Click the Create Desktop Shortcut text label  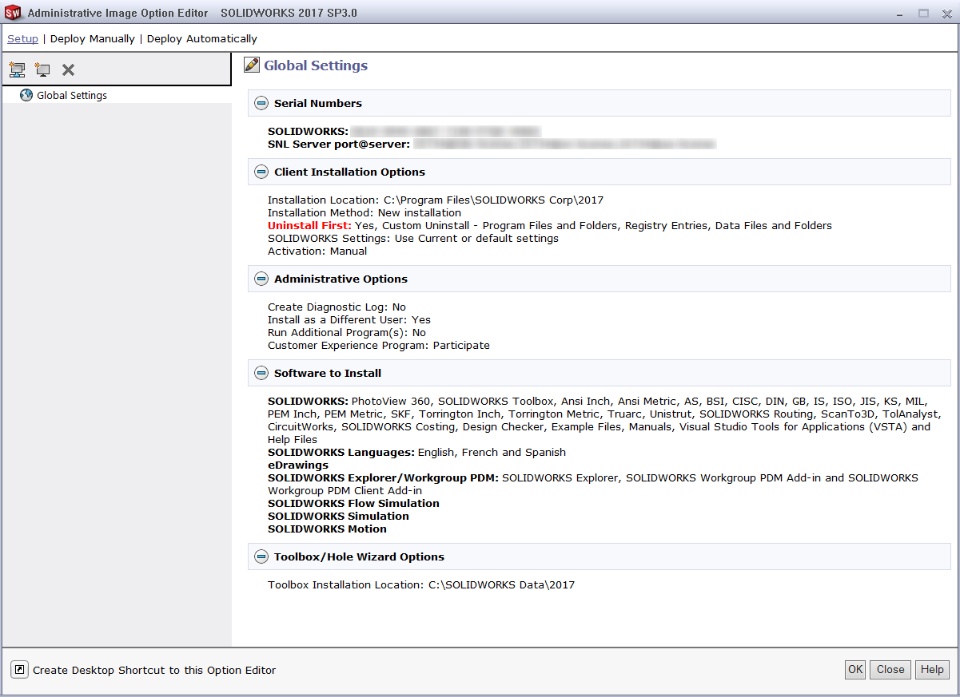tap(154, 670)
